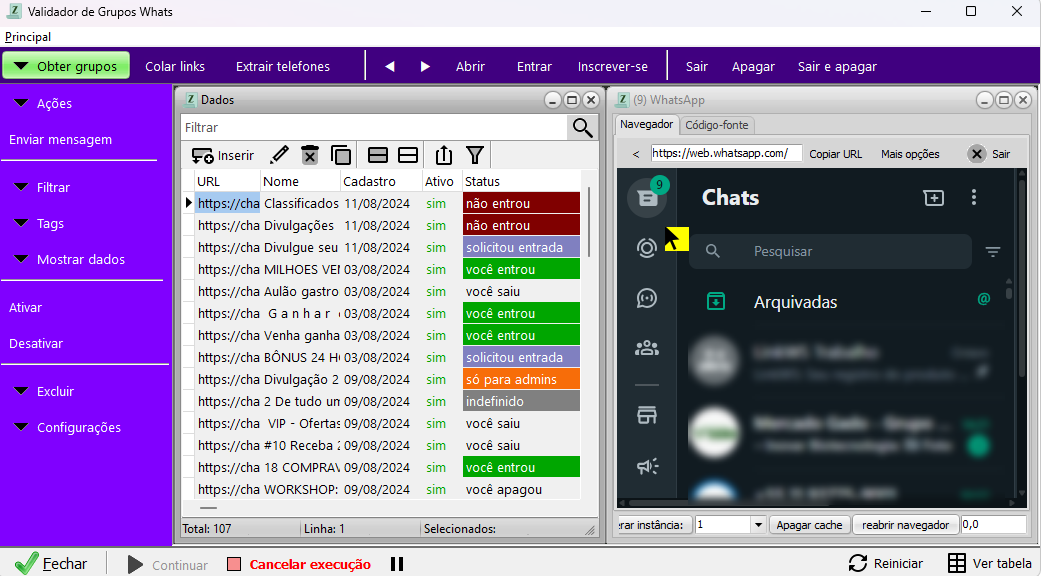The image size is (1041, 576).
Task: Expand the Mostrar dados section
Action: (69, 259)
